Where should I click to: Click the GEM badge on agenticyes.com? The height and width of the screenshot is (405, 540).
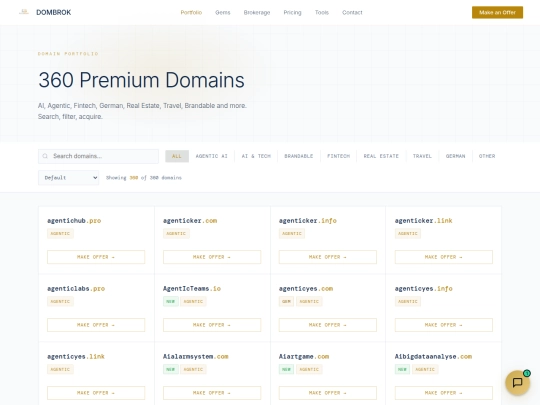pyautogui.click(x=286, y=301)
